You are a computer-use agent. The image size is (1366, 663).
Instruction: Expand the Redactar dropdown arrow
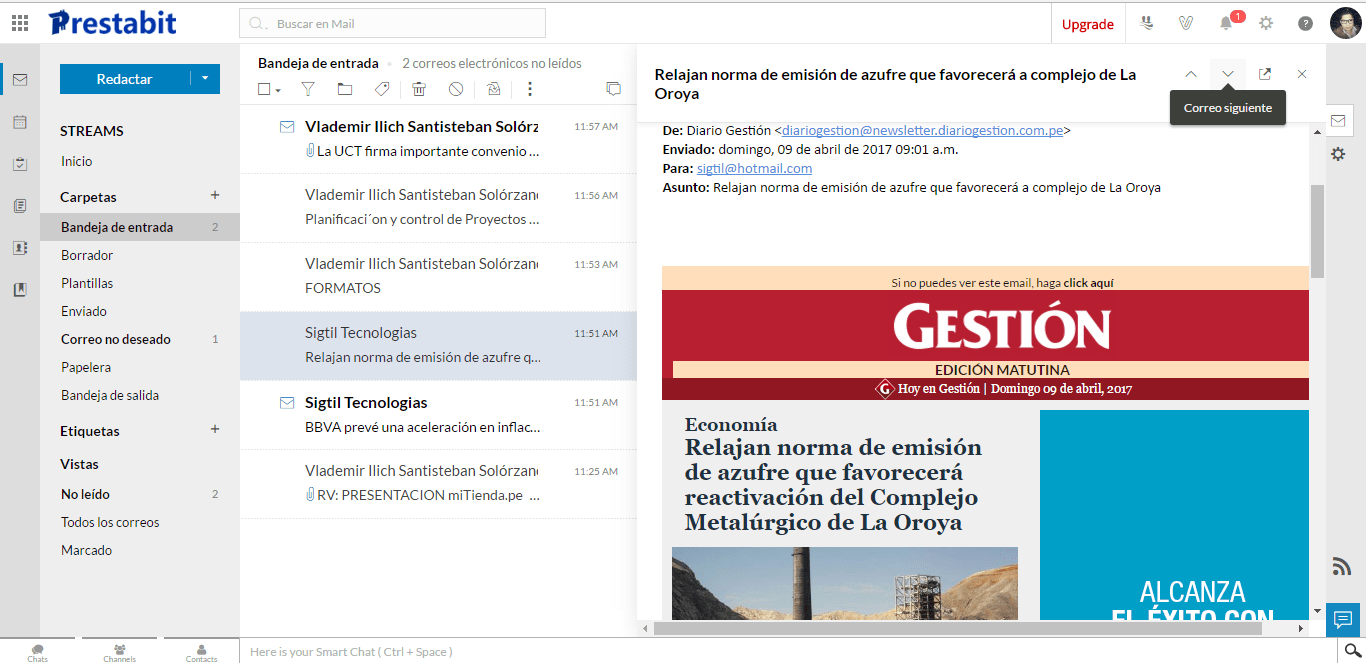click(205, 79)
